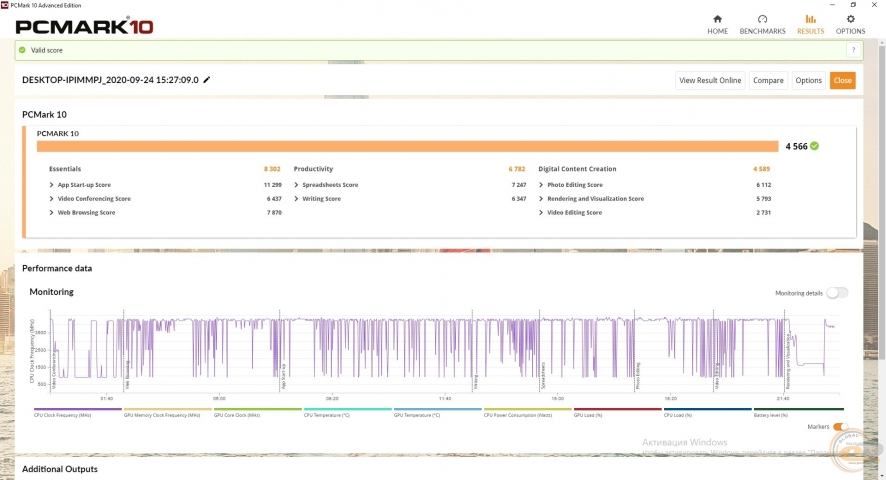The height and width of the screenshot is (480, 886).
Task: Click the PCMark 10 logo
Action: (x=84, y=26)
